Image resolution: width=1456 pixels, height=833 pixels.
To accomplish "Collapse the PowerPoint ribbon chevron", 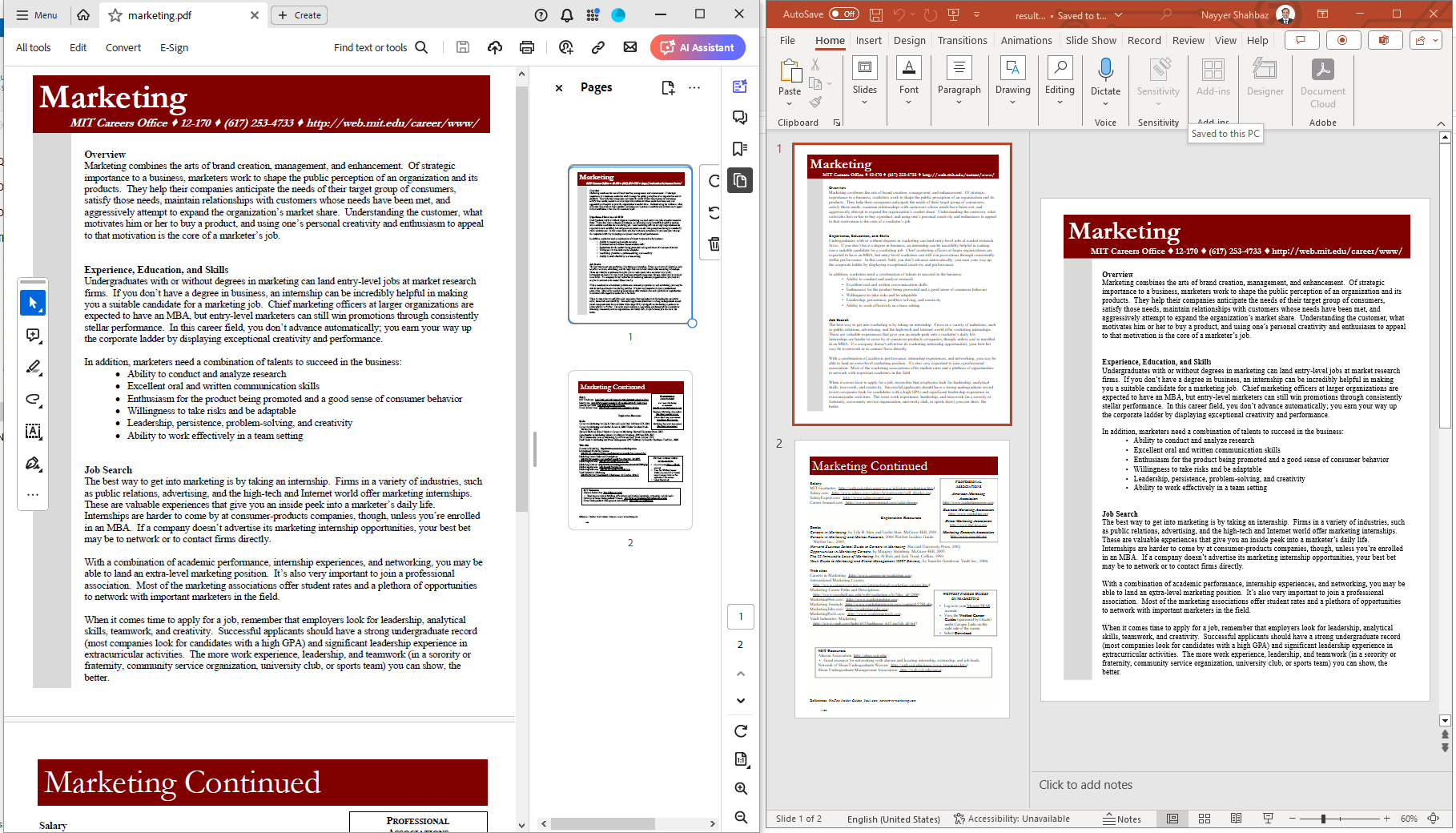I will pos(1441,123).
